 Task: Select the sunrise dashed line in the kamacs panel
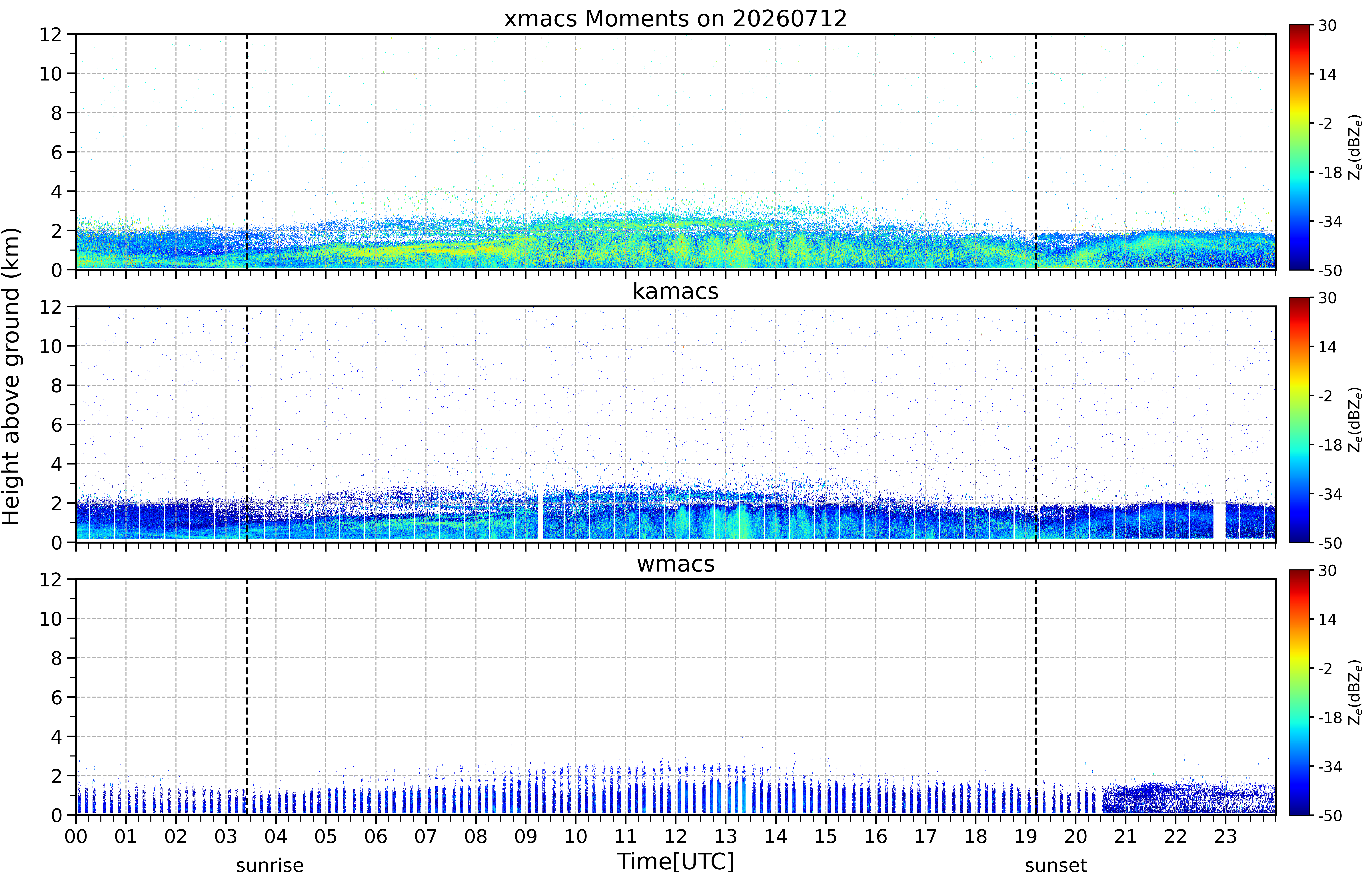[247, 424]
